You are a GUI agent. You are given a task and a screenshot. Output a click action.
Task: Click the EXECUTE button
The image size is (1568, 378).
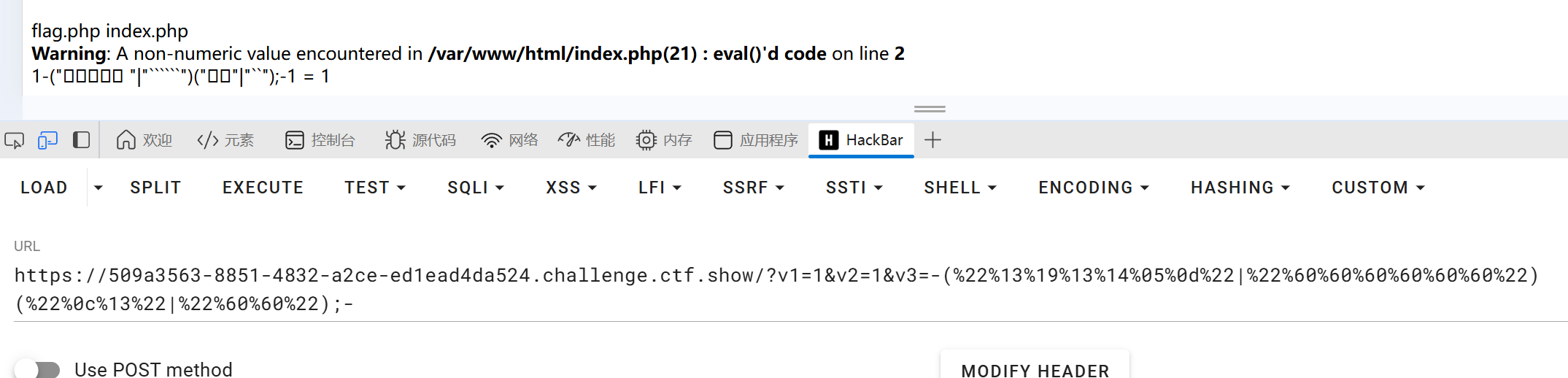tap(263, 188)
